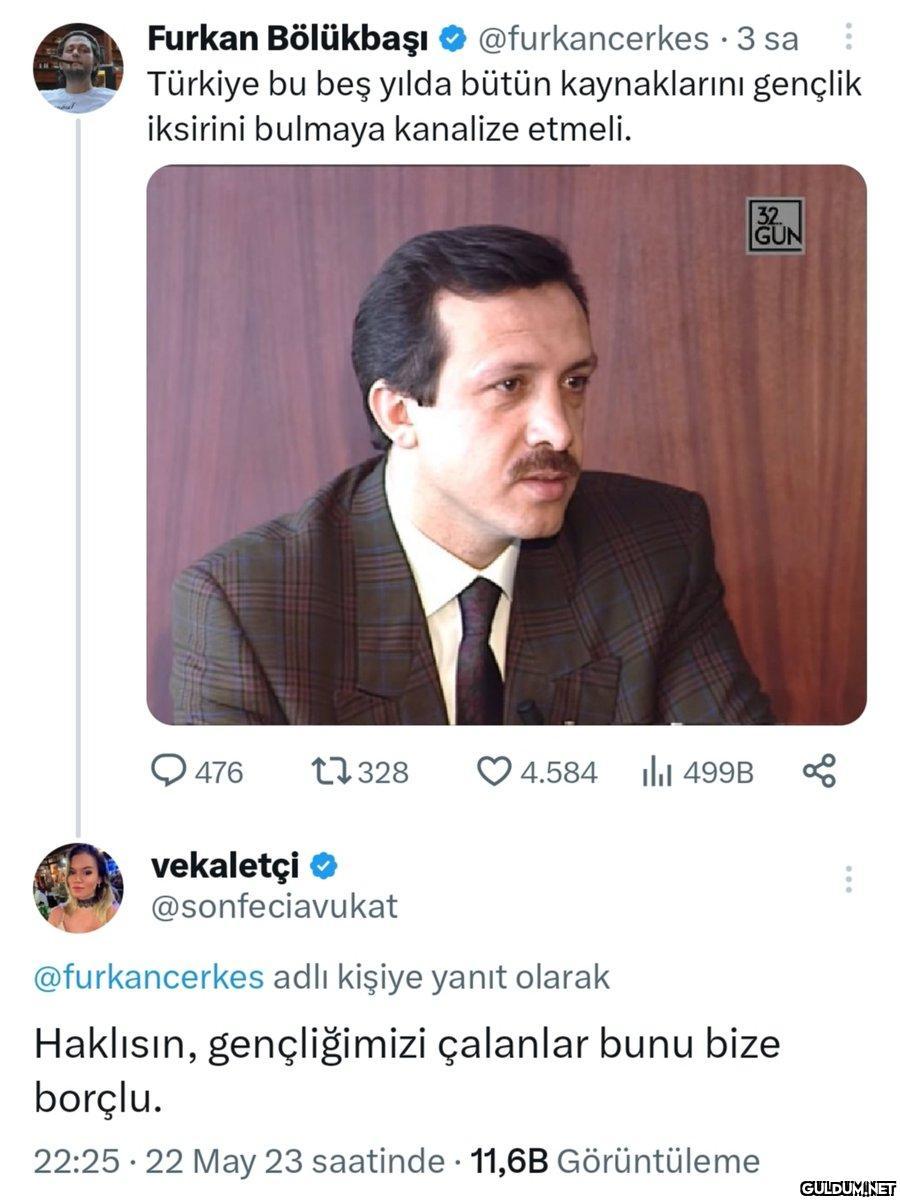Click the @furkancerkes mention in the reply line

pos(150,977)
